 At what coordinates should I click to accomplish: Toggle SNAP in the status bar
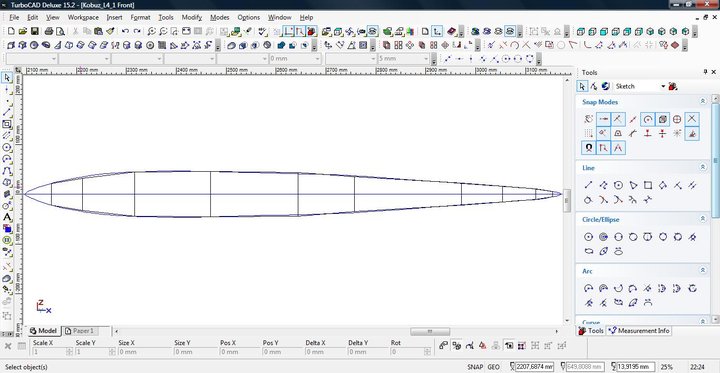pos(475,367)
